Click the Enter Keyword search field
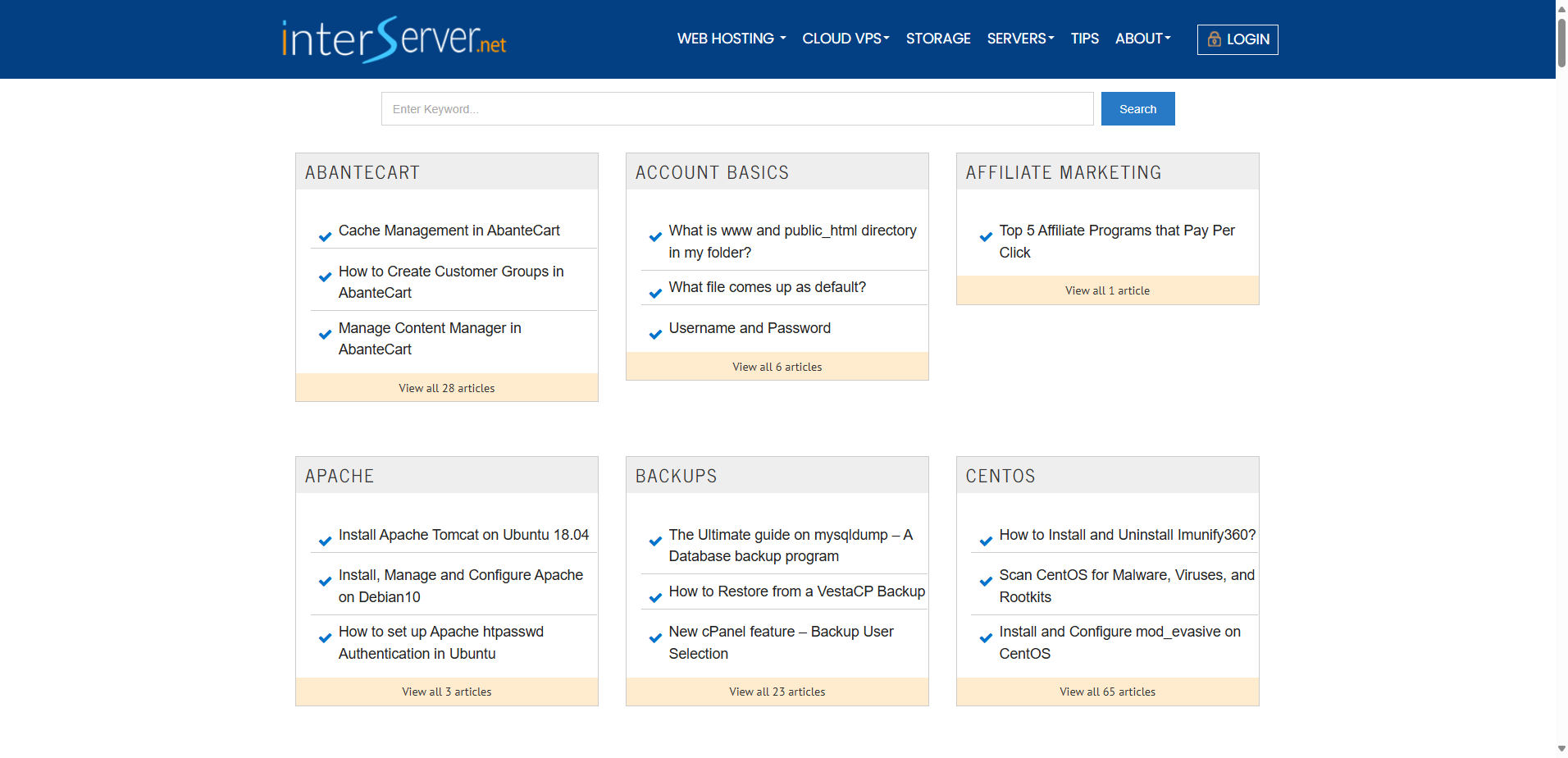This screenshot has width=1568, height=758. pos(737,109)
